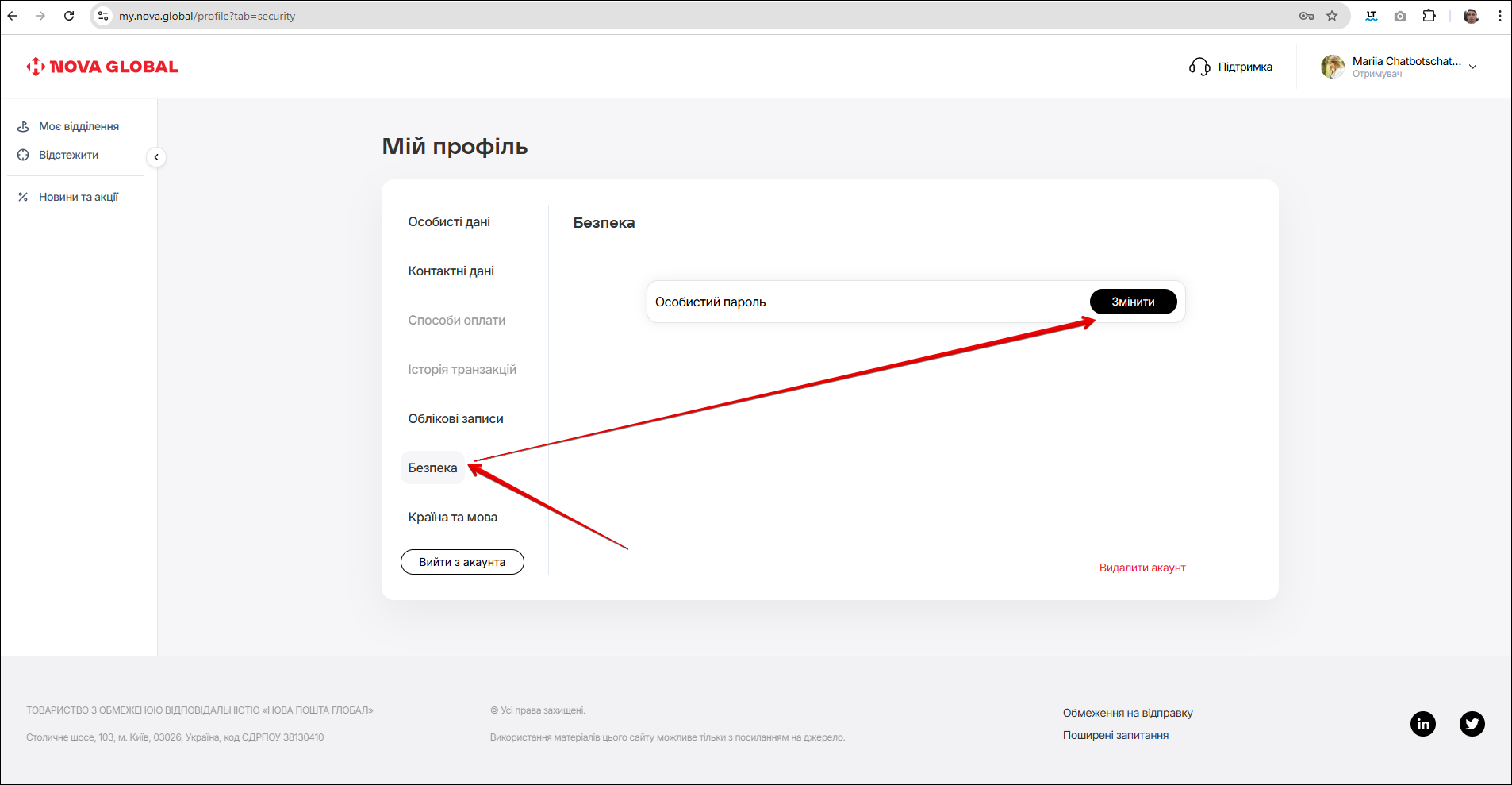Open Облікові записи section
Image resolution: width=1512 pixels, height=785 pixels.
[x=455, y=419]
